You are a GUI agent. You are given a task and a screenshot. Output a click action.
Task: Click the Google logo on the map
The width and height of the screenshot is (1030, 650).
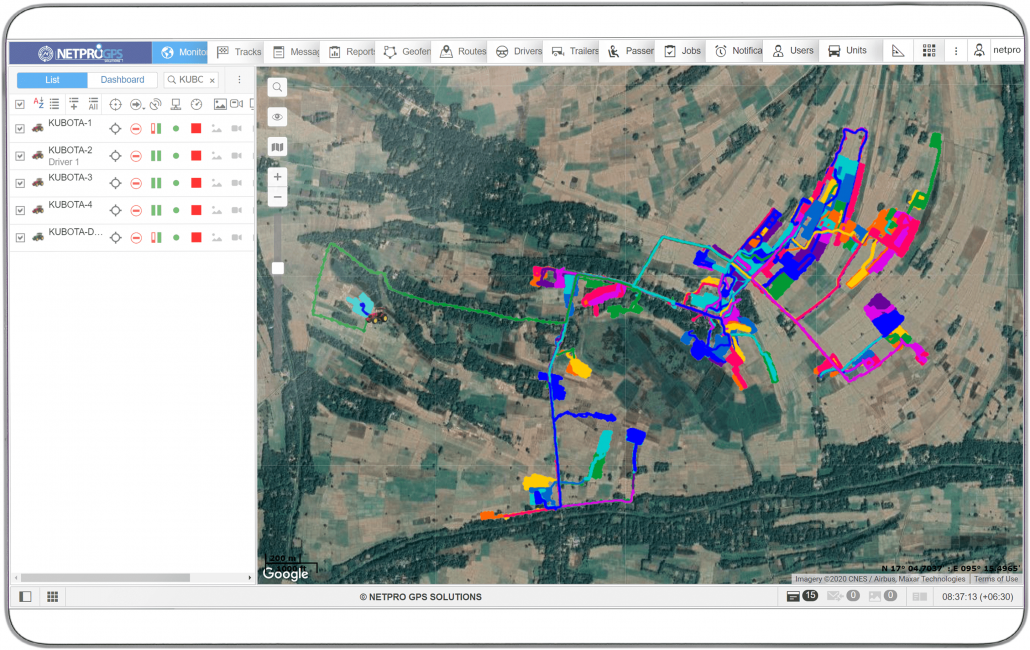286,573
